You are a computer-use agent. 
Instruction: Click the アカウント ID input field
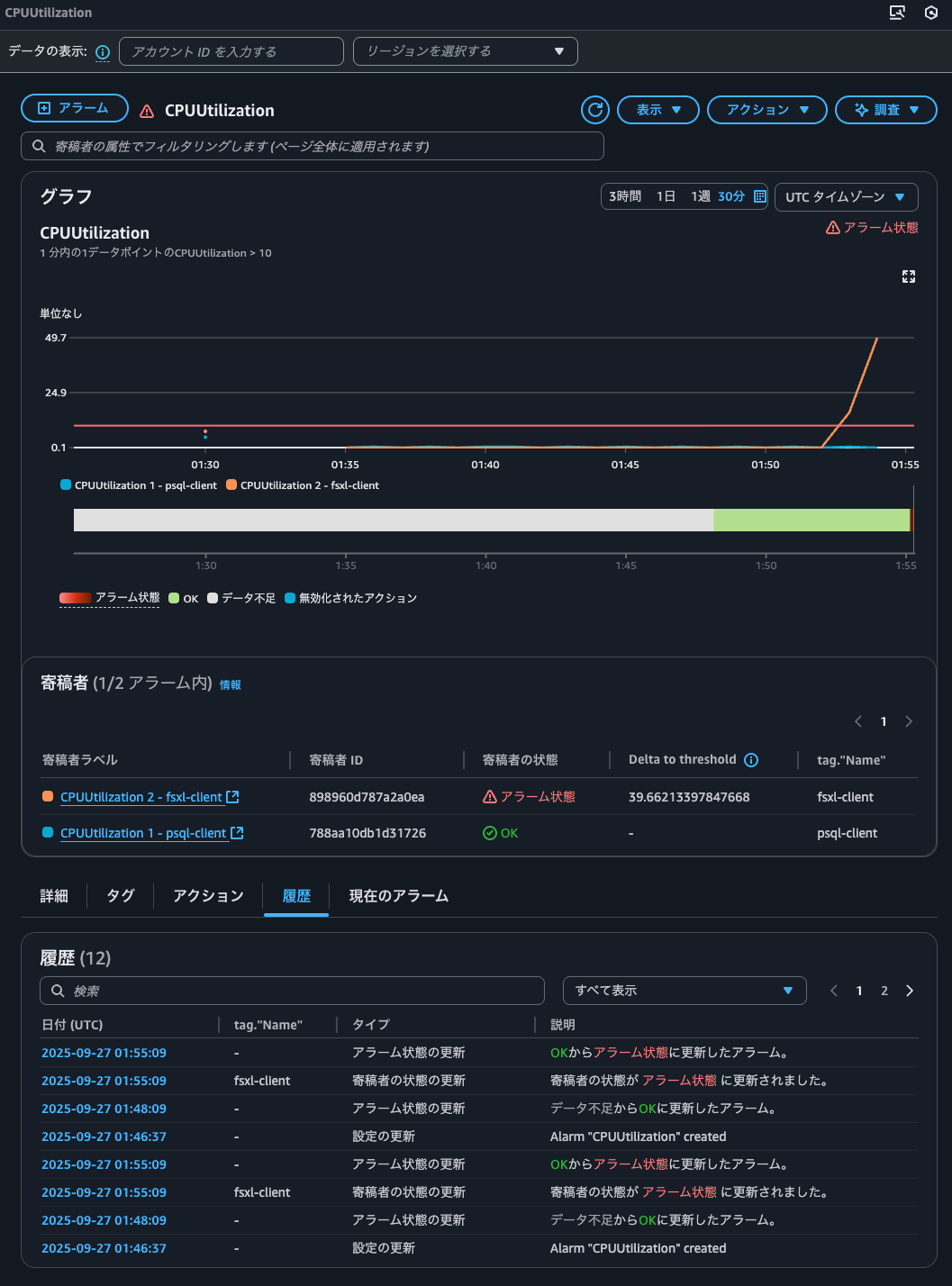231,51
